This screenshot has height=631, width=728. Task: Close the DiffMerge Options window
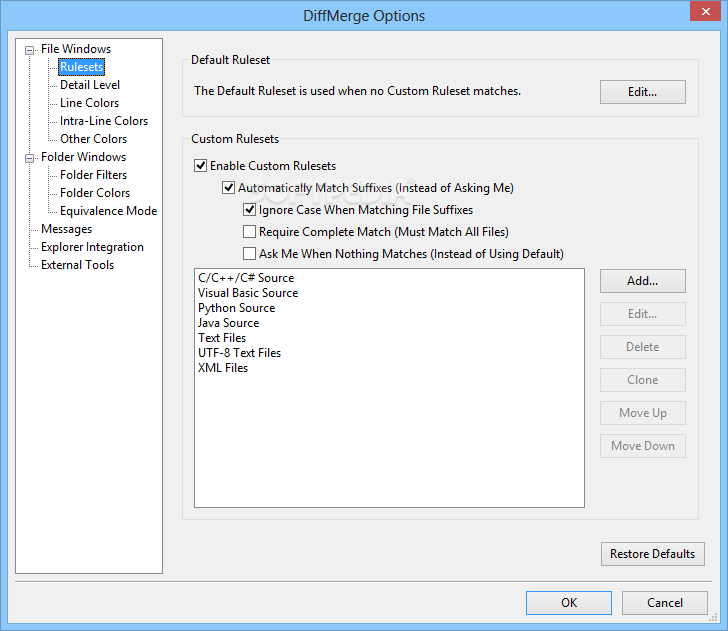[x=705, y=11]
